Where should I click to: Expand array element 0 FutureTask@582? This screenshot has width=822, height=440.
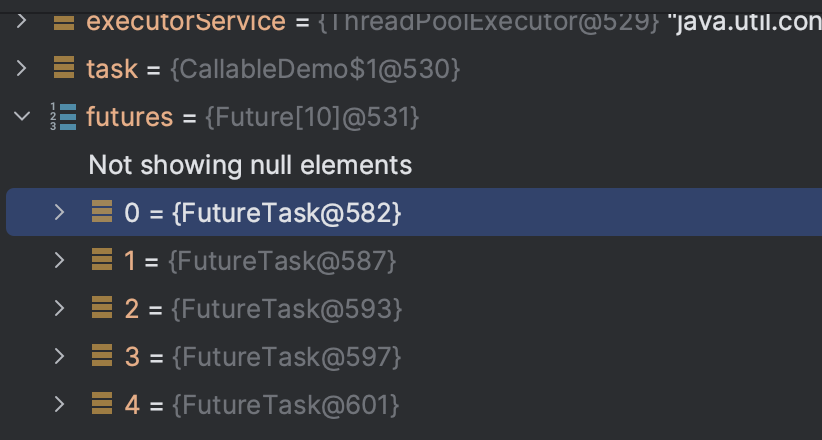tap(59, 212)
